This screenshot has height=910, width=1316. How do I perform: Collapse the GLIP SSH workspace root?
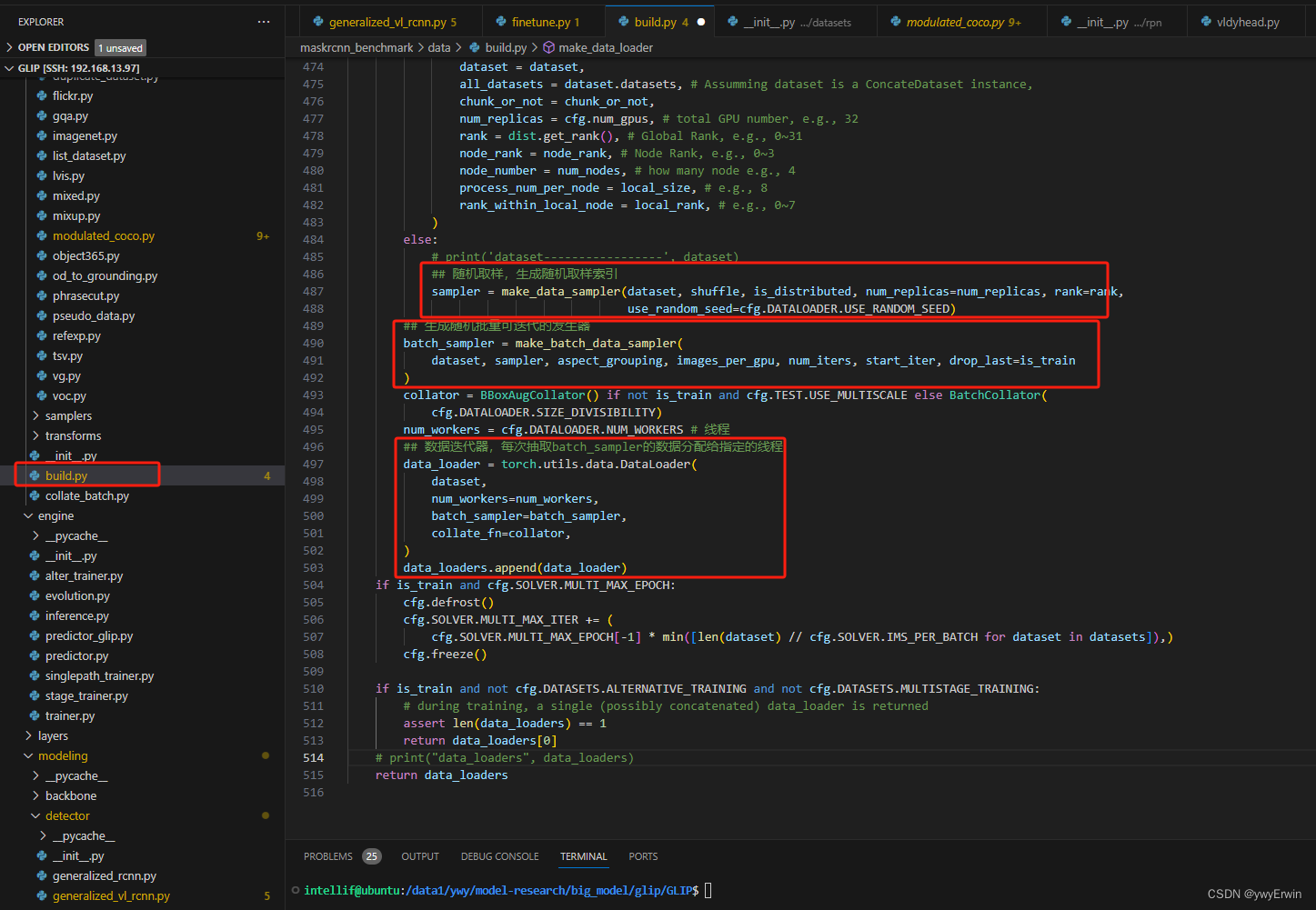pyautogui.click(x=9, y=68)
